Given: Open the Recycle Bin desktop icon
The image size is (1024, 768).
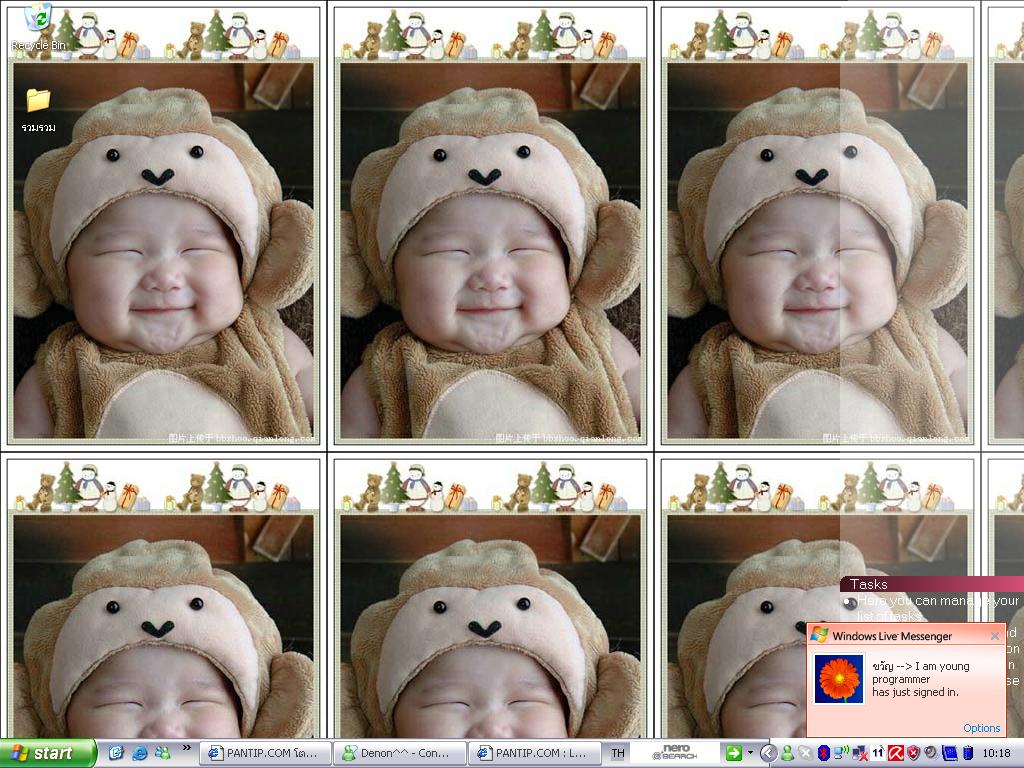Looking at the screenshot, I should click(x=39, y=27).
